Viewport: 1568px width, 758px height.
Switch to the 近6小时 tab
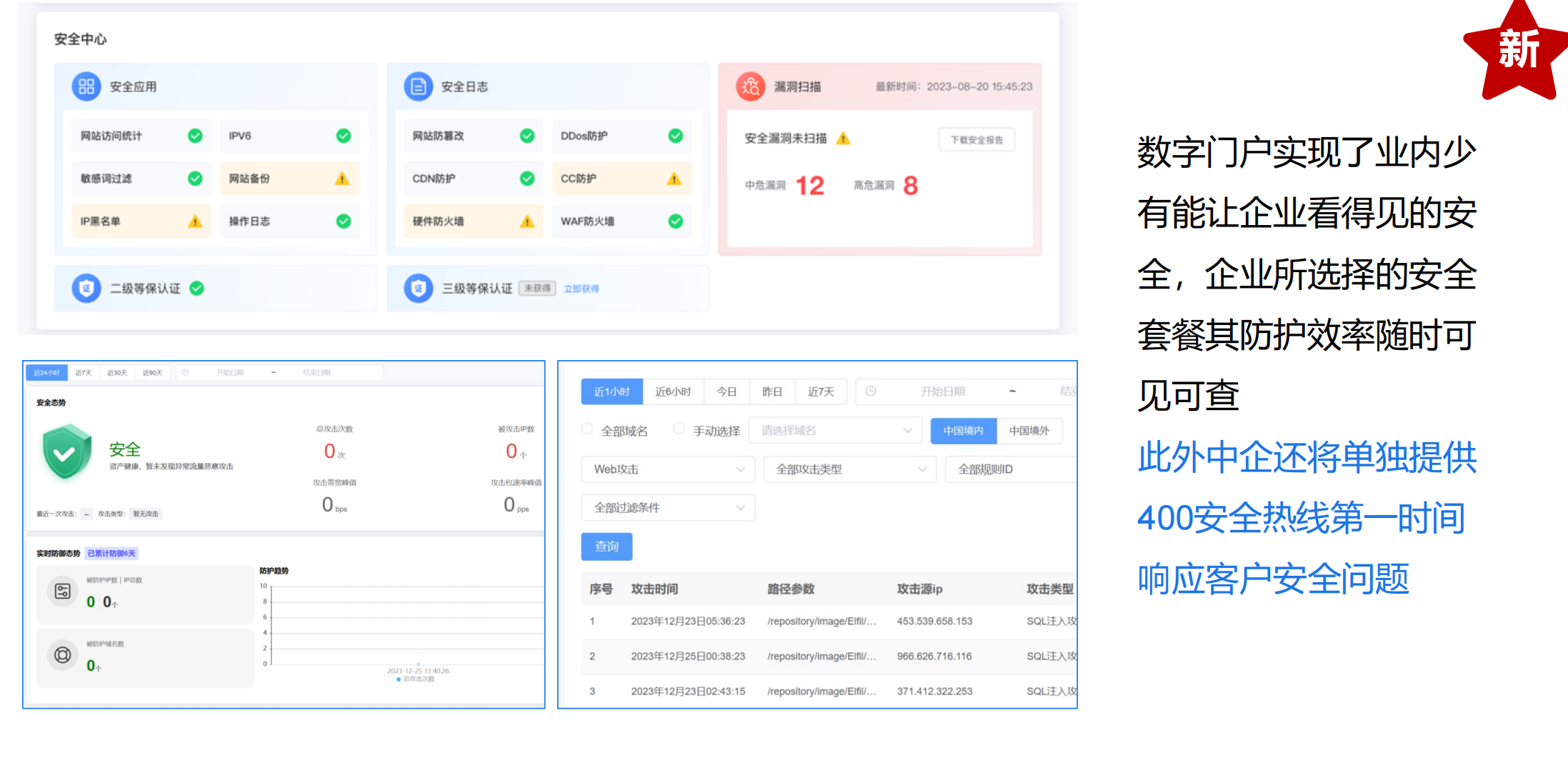(x=673, y=392)
